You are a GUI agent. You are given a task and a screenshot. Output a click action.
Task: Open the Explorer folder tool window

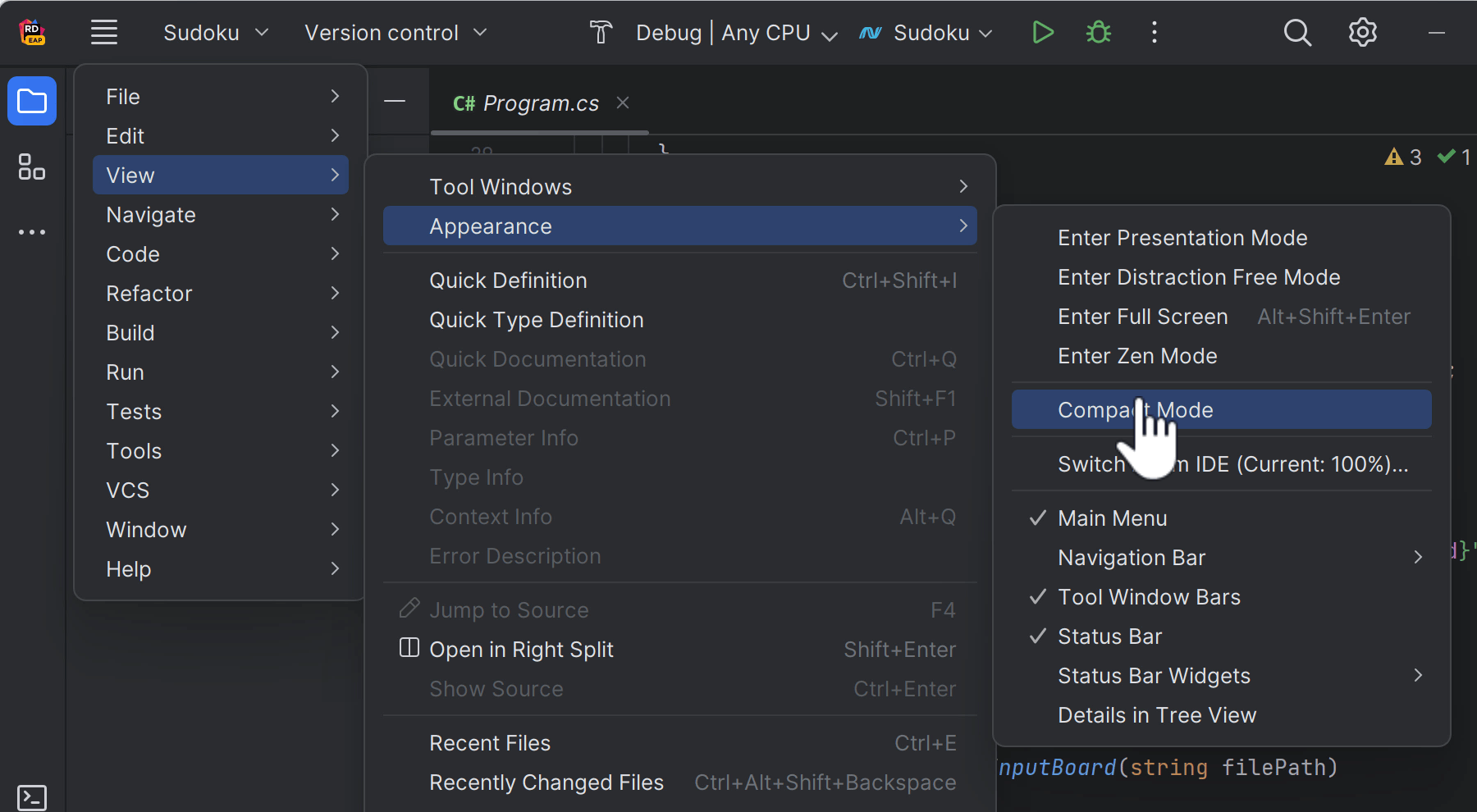32,102
